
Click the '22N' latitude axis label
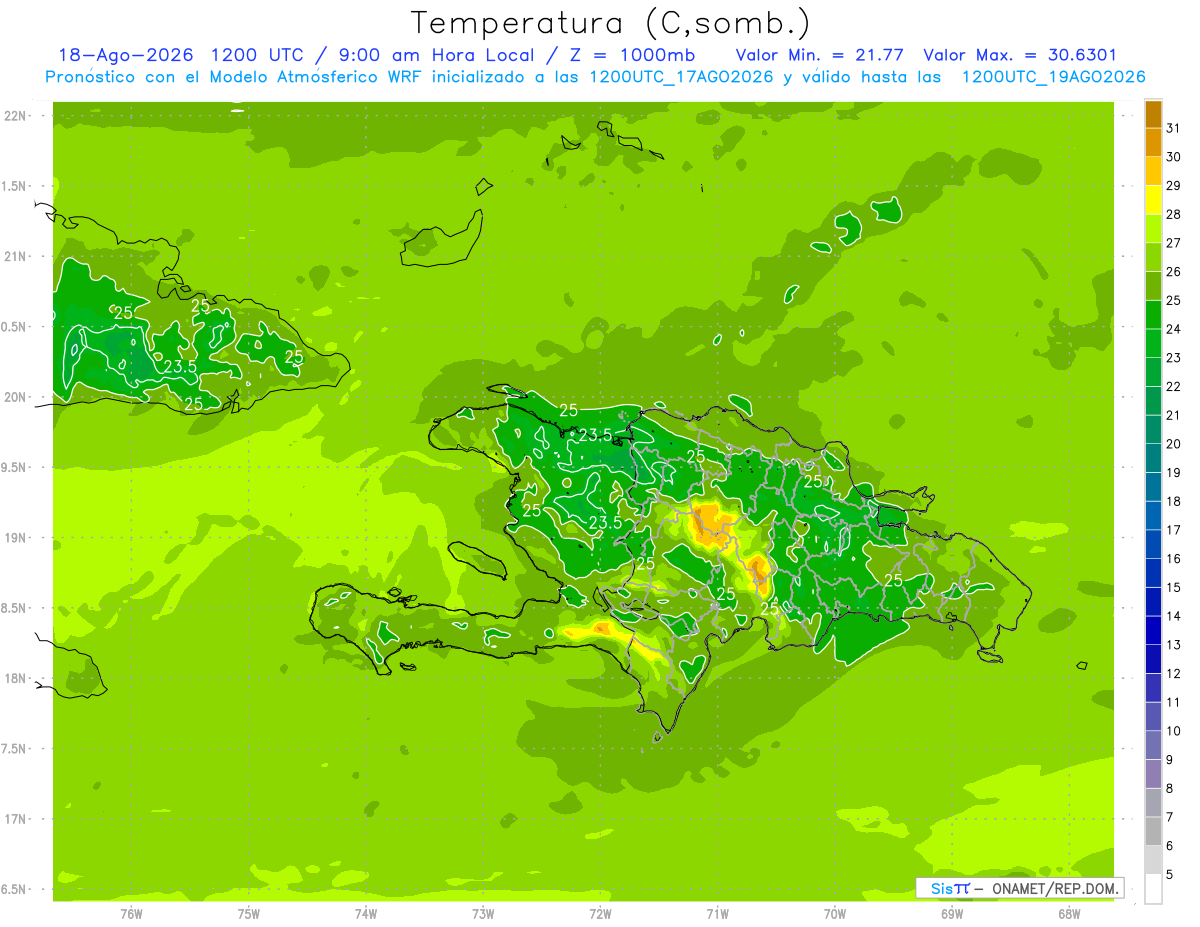(15, 116)
